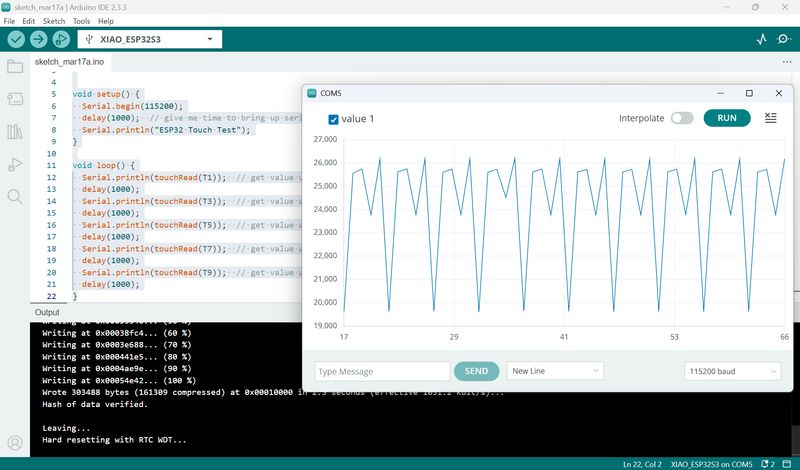The image size is (800, 470).
Task: Open the Library Manager sidebar icon
Action: (15, 132)
